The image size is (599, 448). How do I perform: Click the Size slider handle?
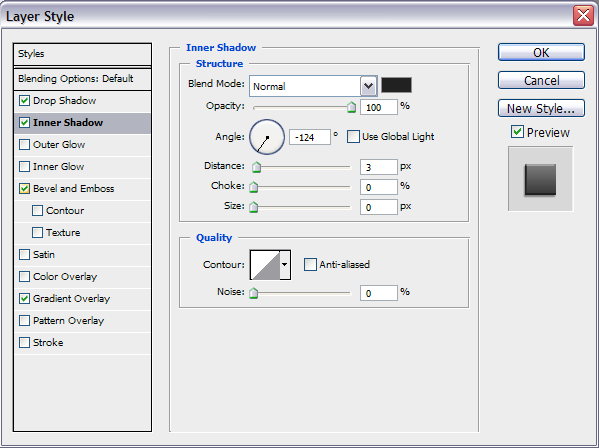click(x=254, y=207)
